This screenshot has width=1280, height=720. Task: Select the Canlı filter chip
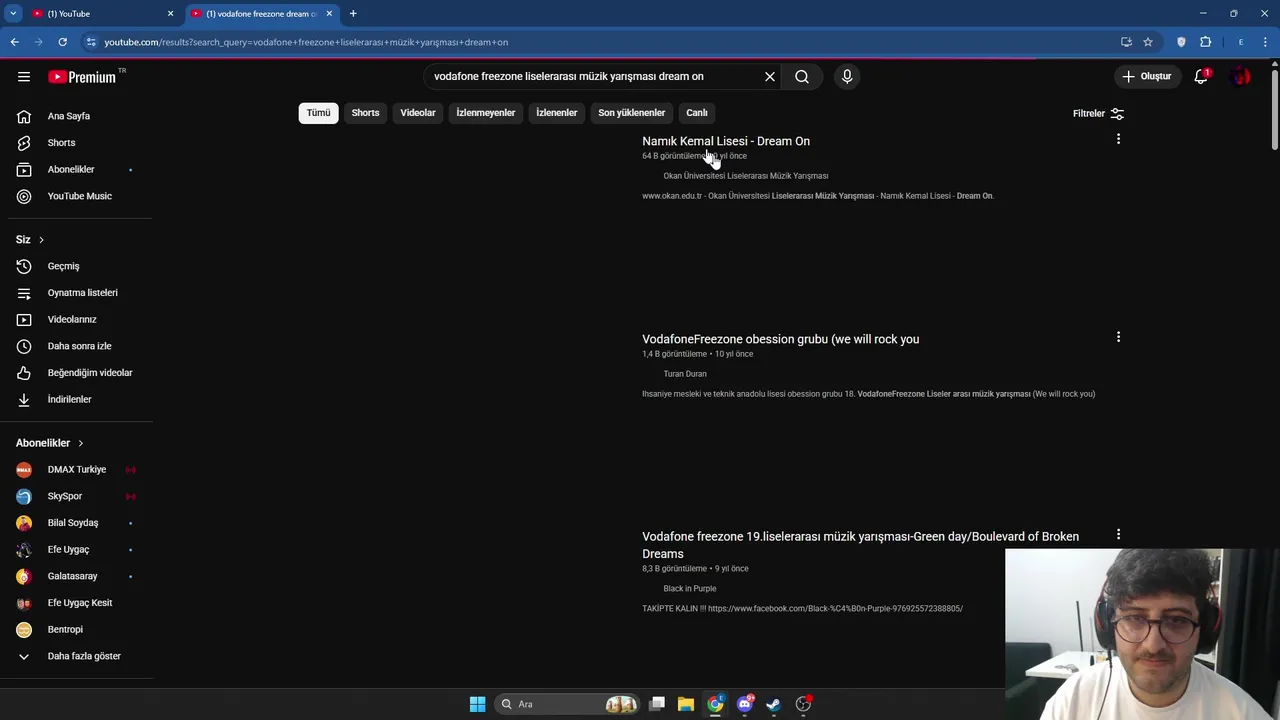[697, 113]
